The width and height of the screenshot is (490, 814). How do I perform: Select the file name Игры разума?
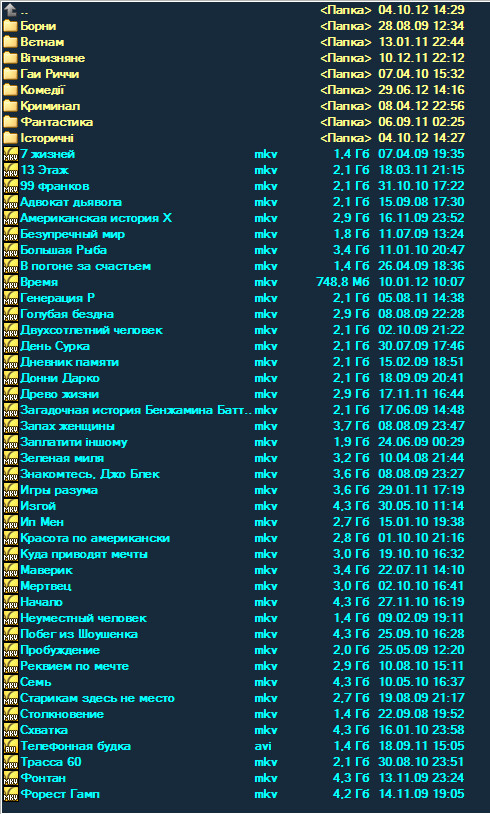[59, 491]
